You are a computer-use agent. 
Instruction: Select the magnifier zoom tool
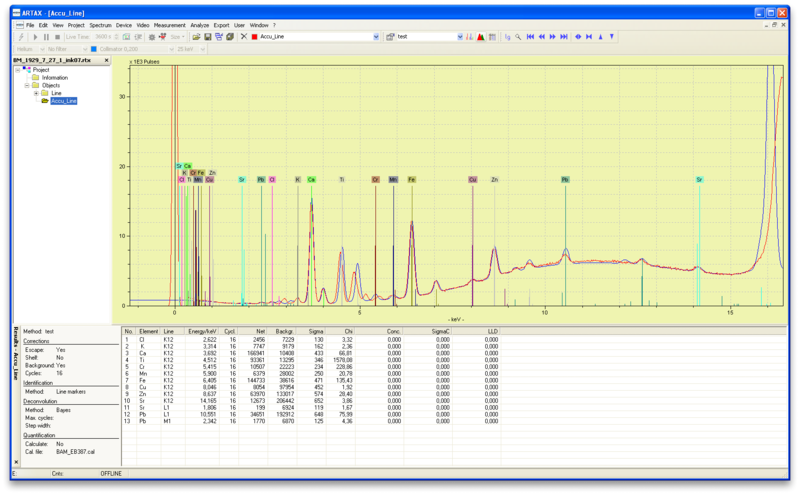pos(518,37)
